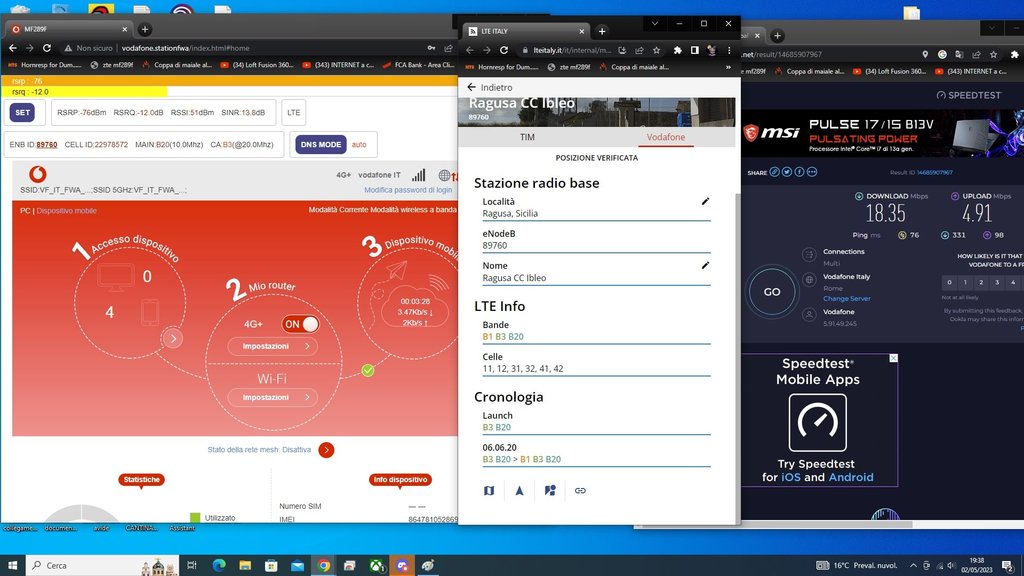
Task: Click the translate icon in Speedtest address bar
Action: tap(959, 54)
